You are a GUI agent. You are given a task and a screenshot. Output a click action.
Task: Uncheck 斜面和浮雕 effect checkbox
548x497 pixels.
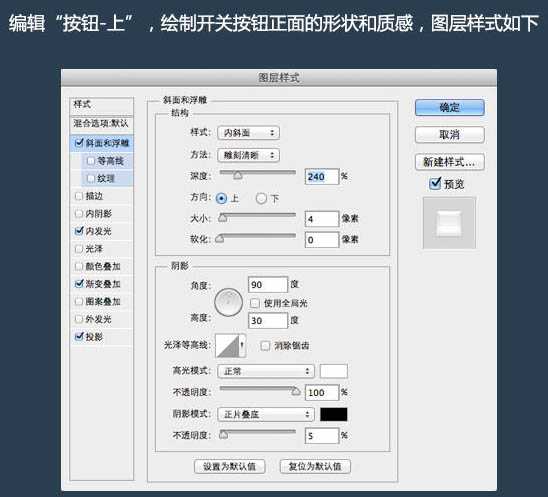79,143
